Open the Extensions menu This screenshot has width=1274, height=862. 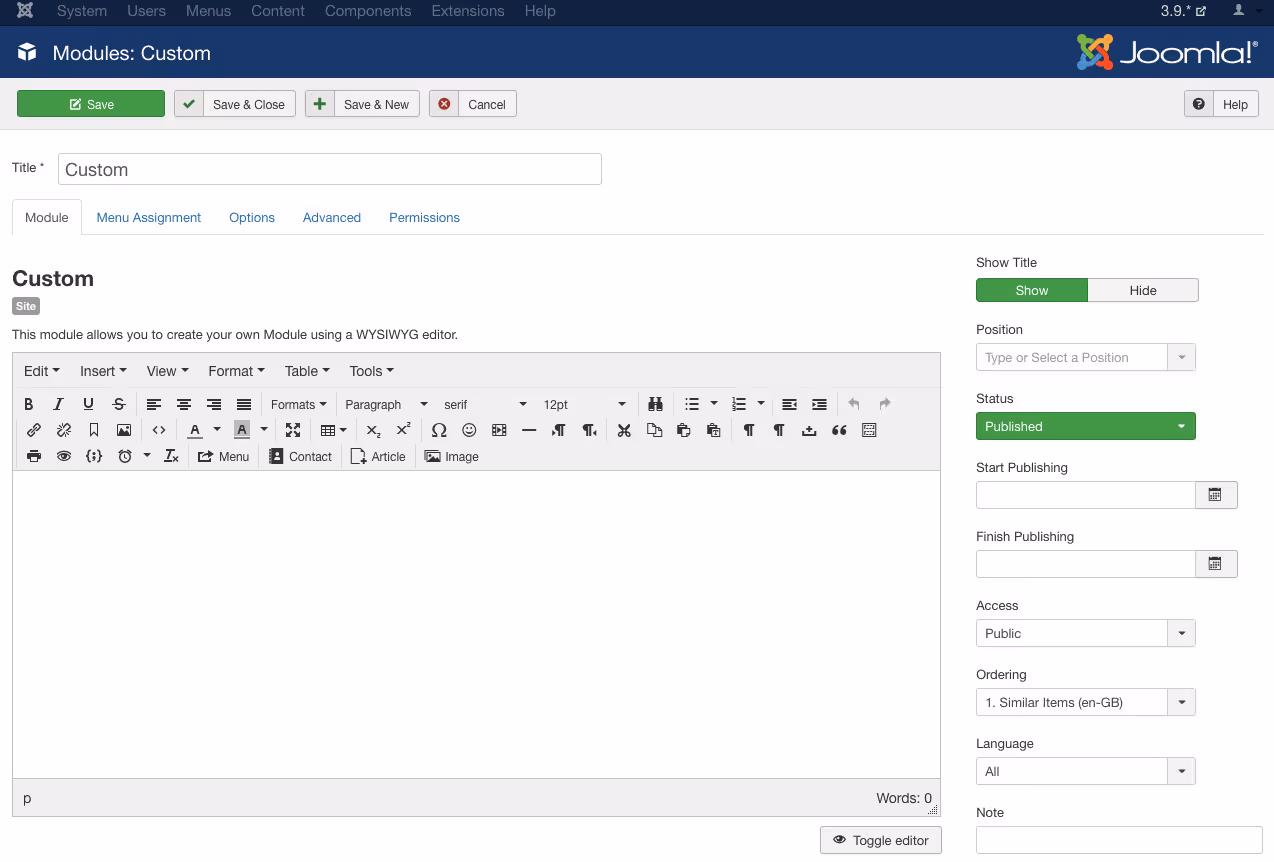[467, 11]
